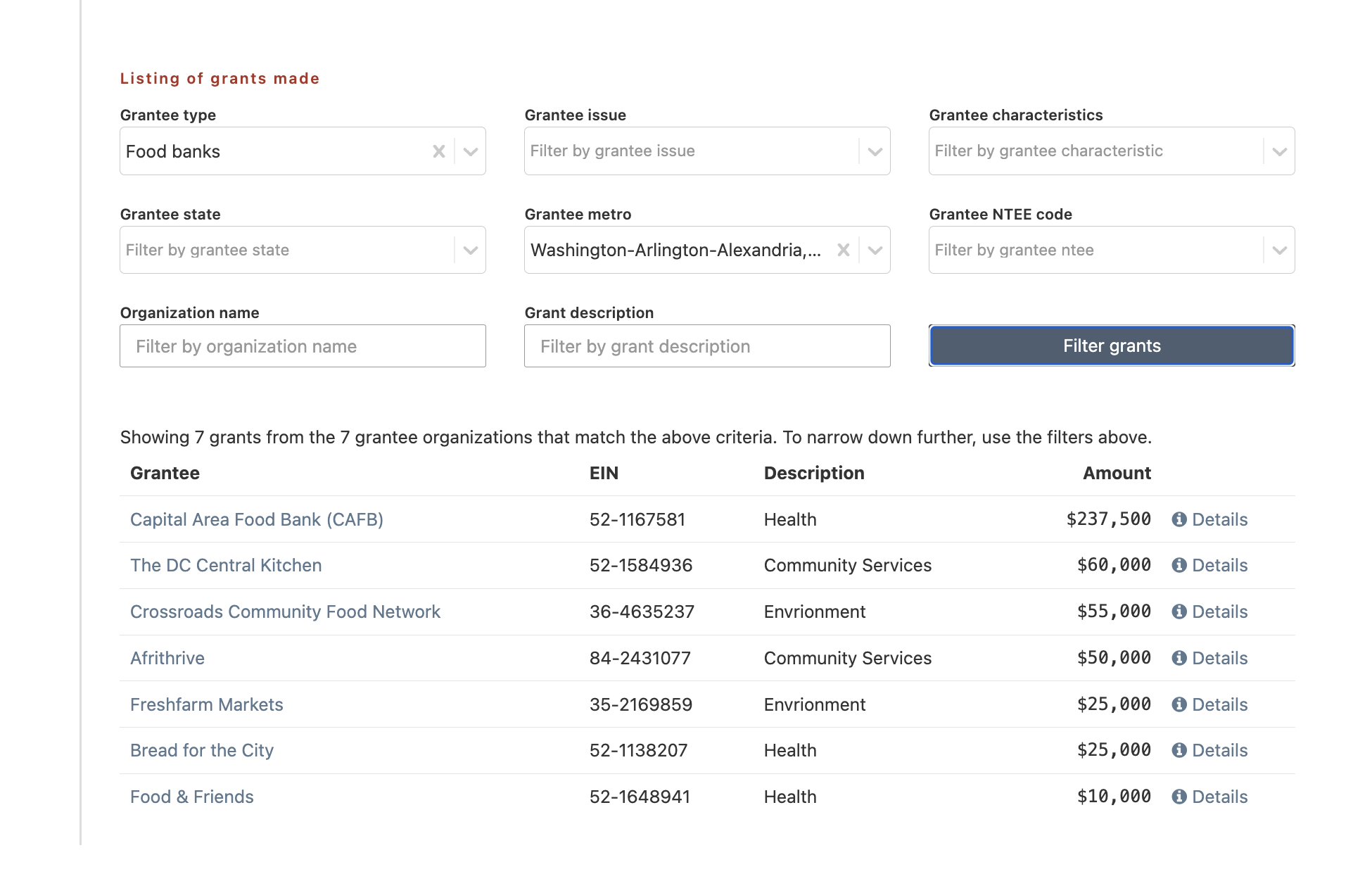Open Details text for $237,500 grant

[x=1220, y=519]
